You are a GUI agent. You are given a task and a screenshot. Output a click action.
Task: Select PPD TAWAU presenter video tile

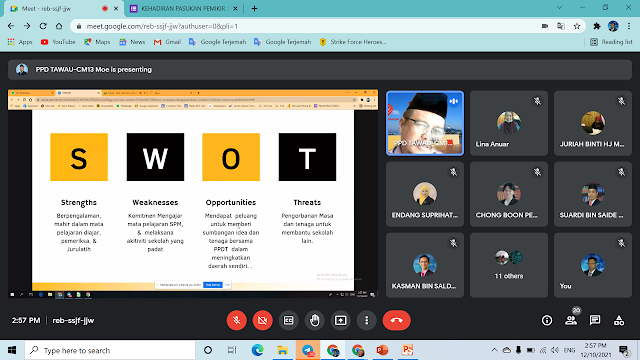coord(425,123)
